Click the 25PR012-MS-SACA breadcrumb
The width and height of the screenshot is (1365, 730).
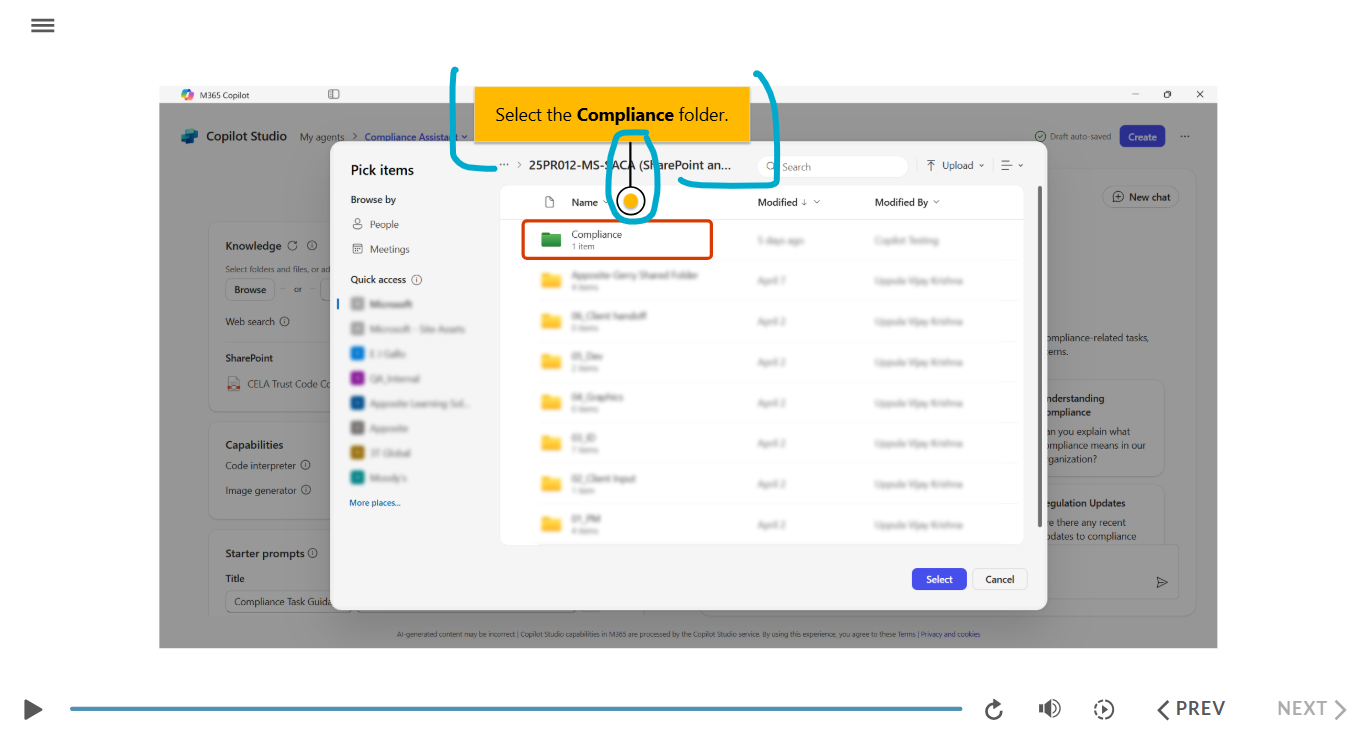click(630, 166)
